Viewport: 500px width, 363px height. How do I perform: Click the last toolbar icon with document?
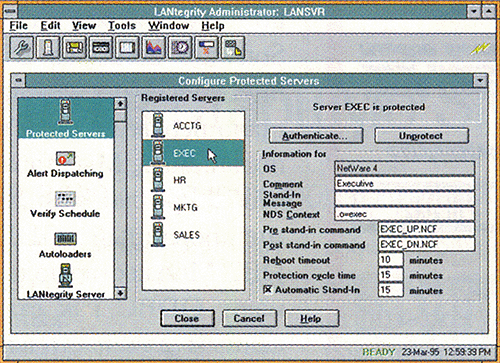[233, 48]
